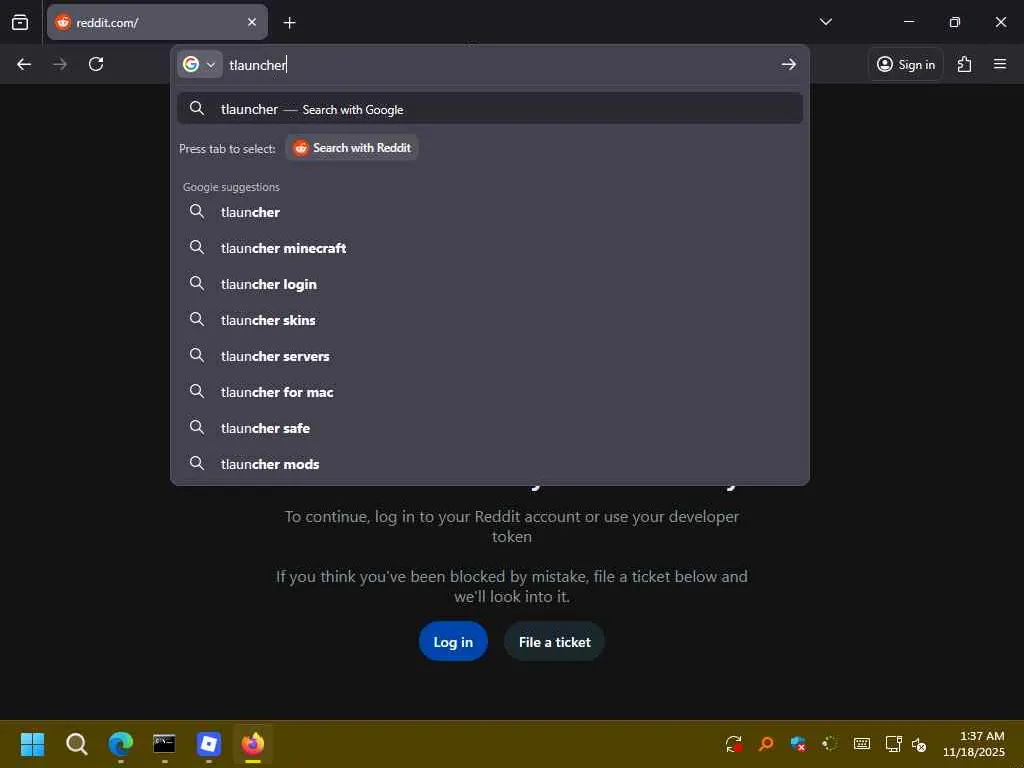Image resolution: width=1024 pixels, height=768 pixels.
Task: Pick the 'tlauncher skins' suggestion
Action: [x=490, y=319]
